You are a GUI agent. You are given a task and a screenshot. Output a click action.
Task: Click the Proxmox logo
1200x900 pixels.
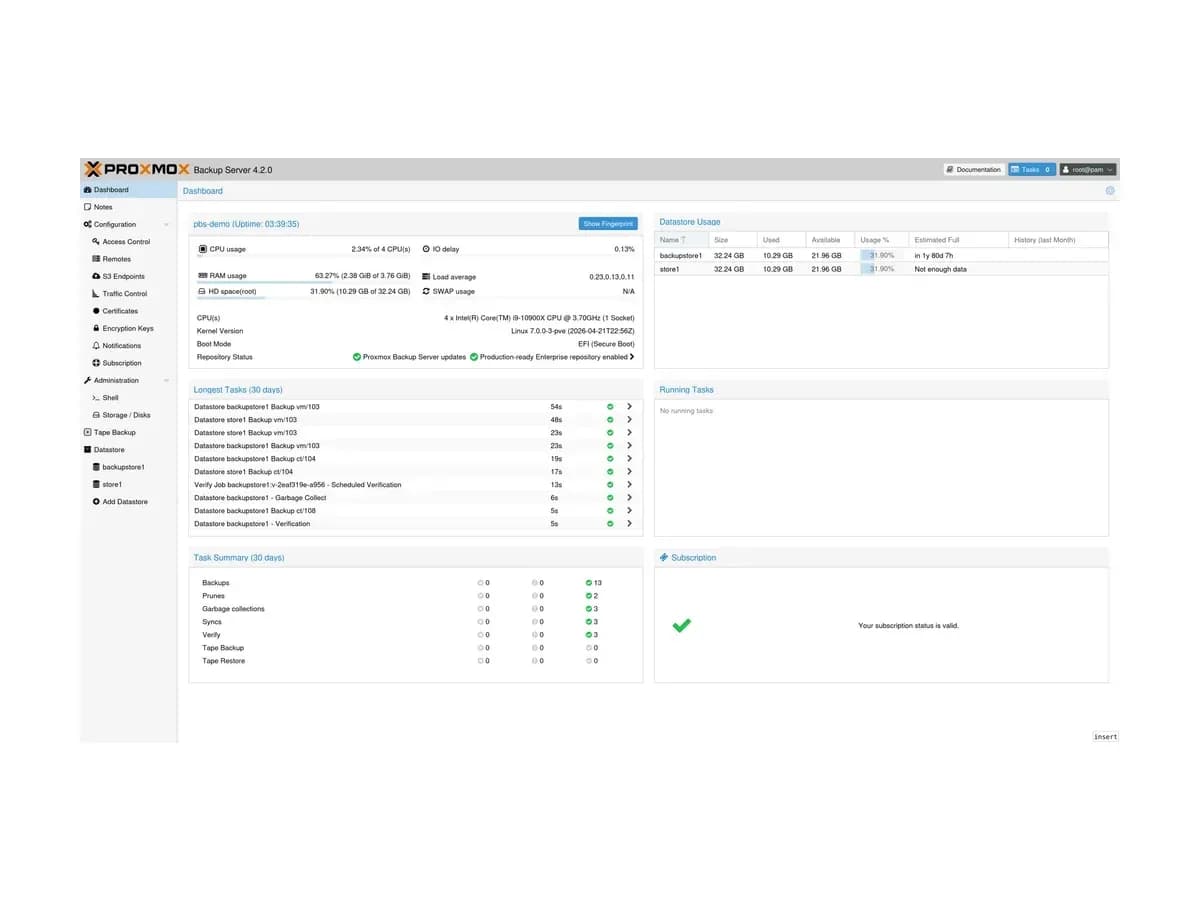click(x=137, y=169)
